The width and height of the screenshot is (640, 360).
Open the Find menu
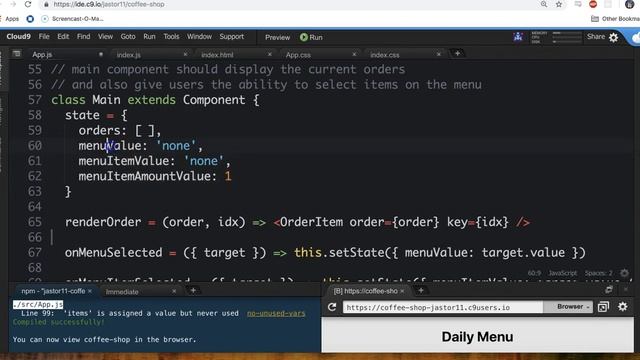pos(83,37)
